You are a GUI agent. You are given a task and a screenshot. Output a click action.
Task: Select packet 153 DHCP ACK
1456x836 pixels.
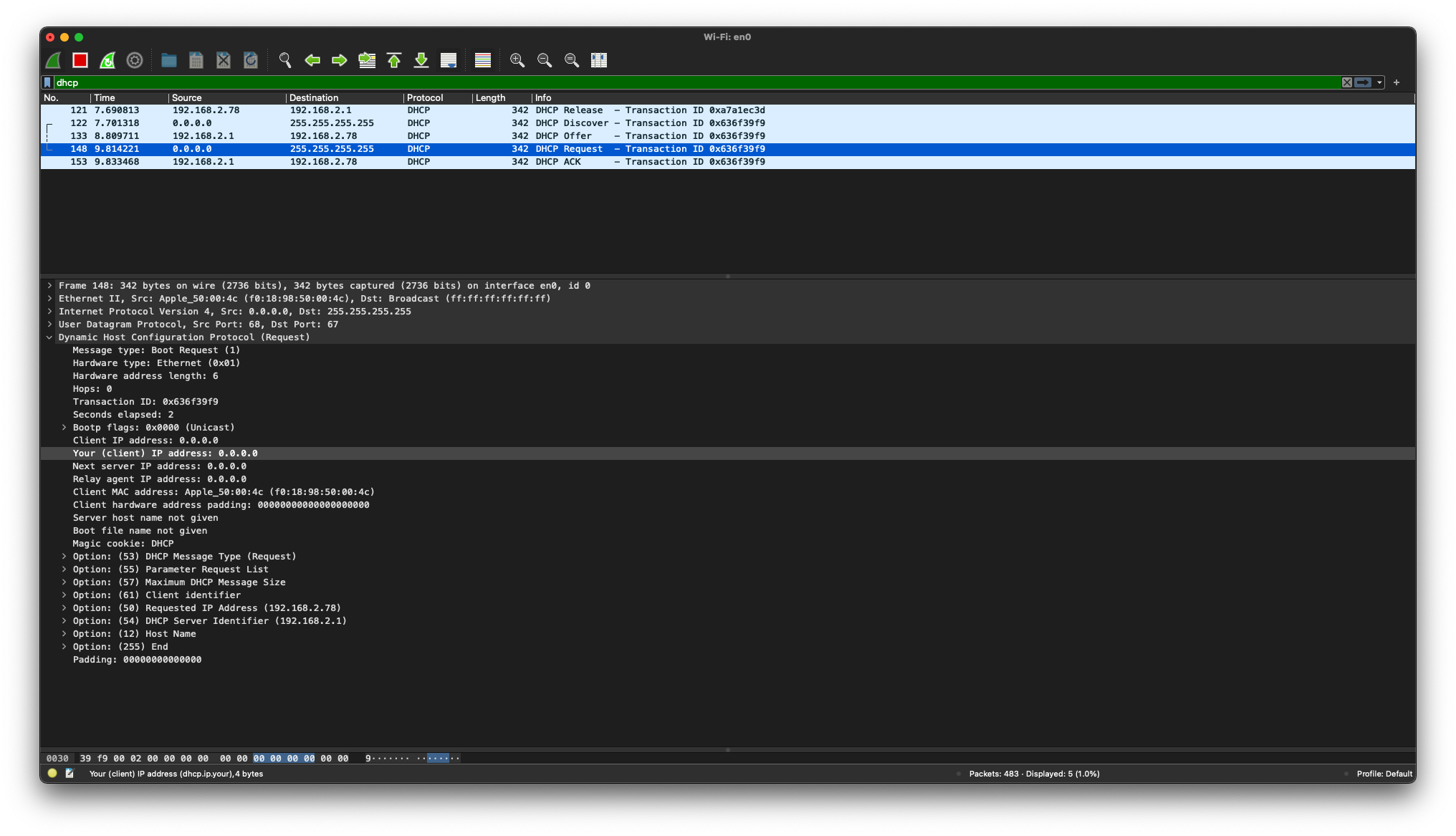(727, 162)
